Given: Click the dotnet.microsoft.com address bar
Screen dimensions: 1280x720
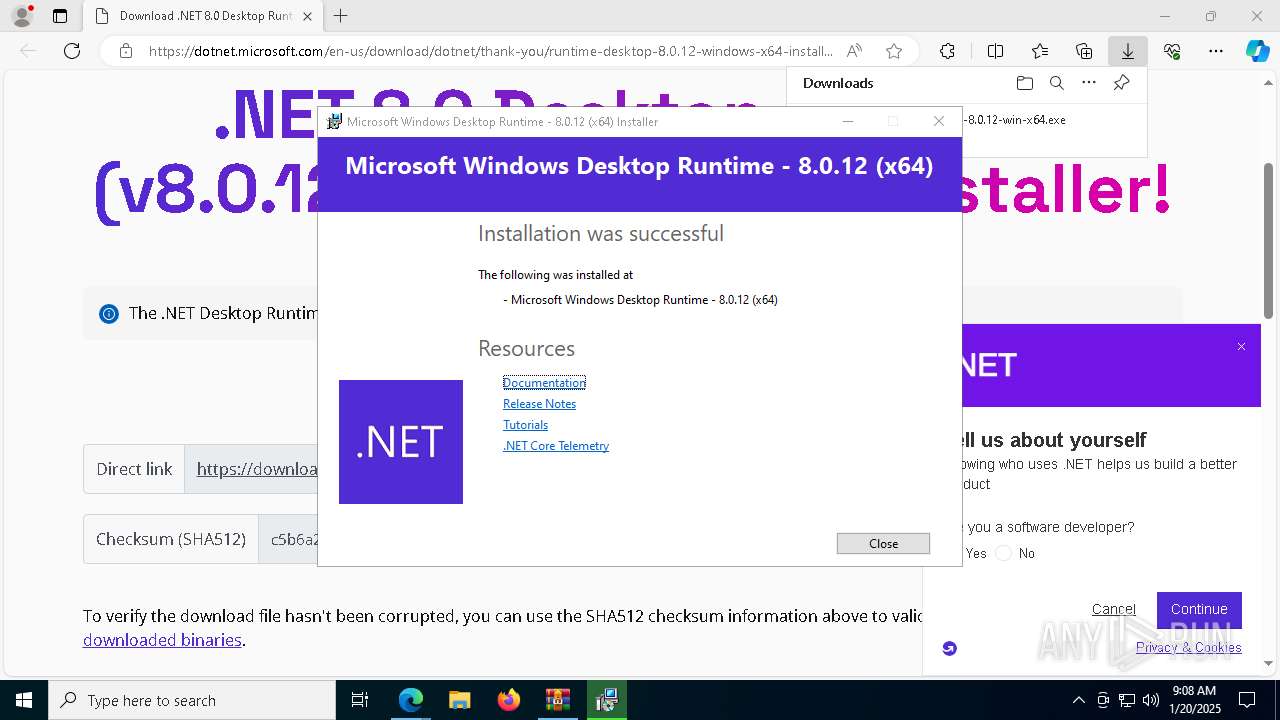Looking at the screenshot, I should (490, 51).
